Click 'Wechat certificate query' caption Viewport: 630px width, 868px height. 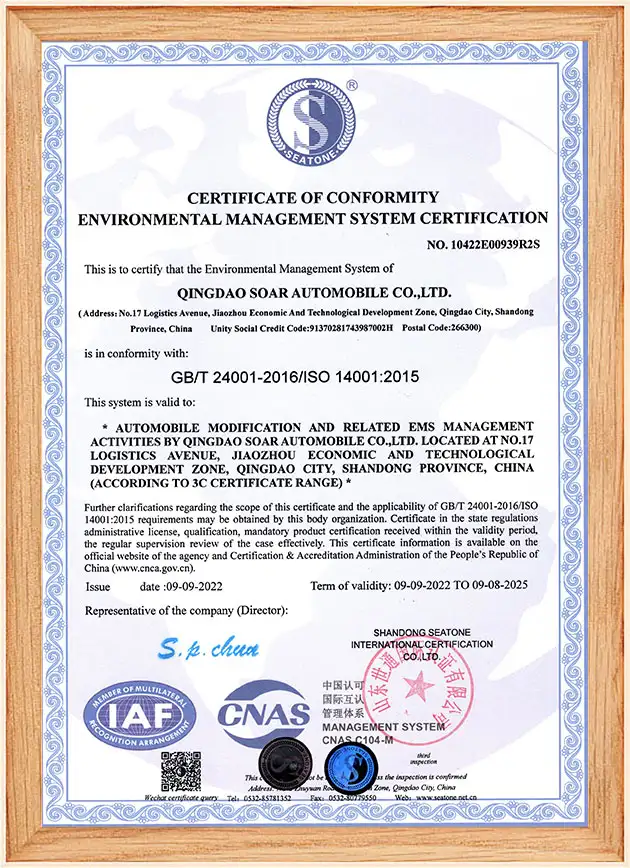coord(181,798)
